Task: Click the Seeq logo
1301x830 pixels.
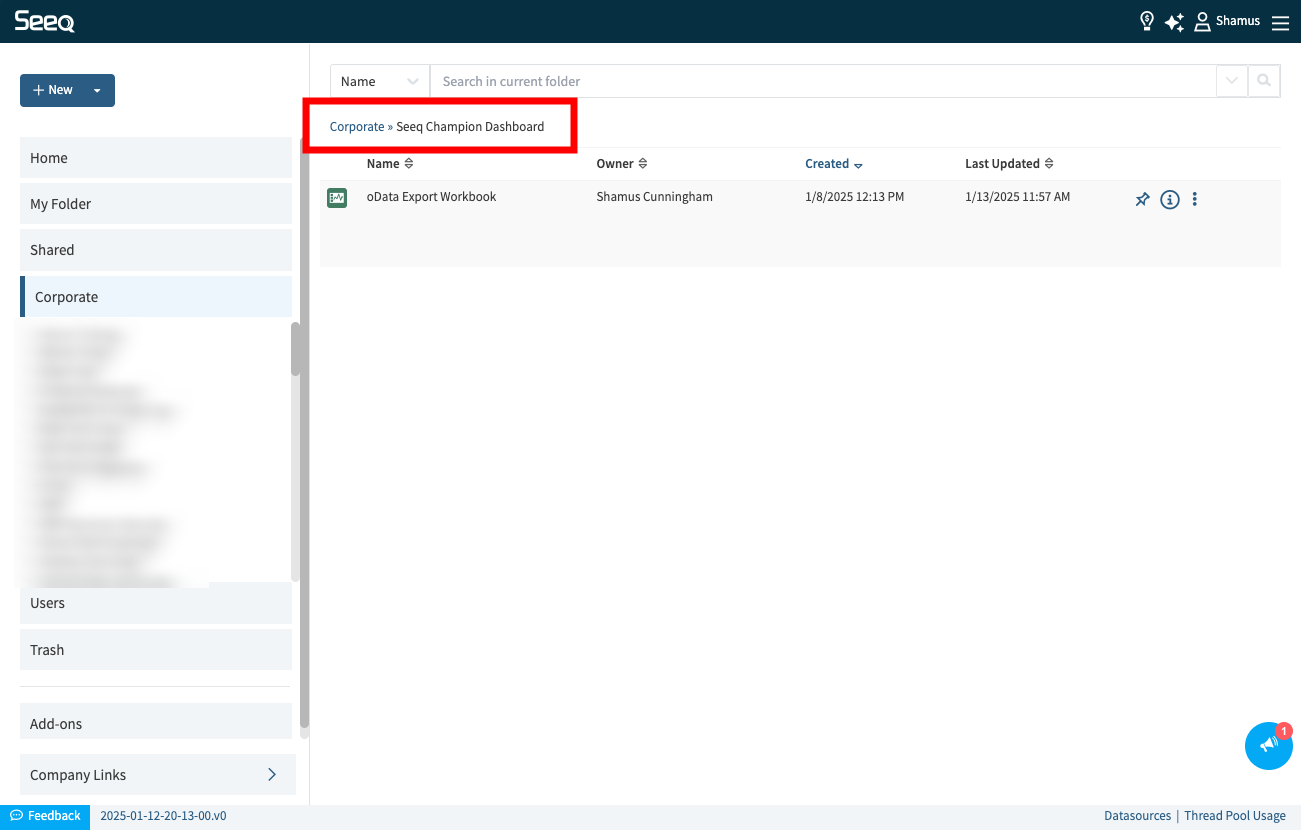Action: (44, 21)
